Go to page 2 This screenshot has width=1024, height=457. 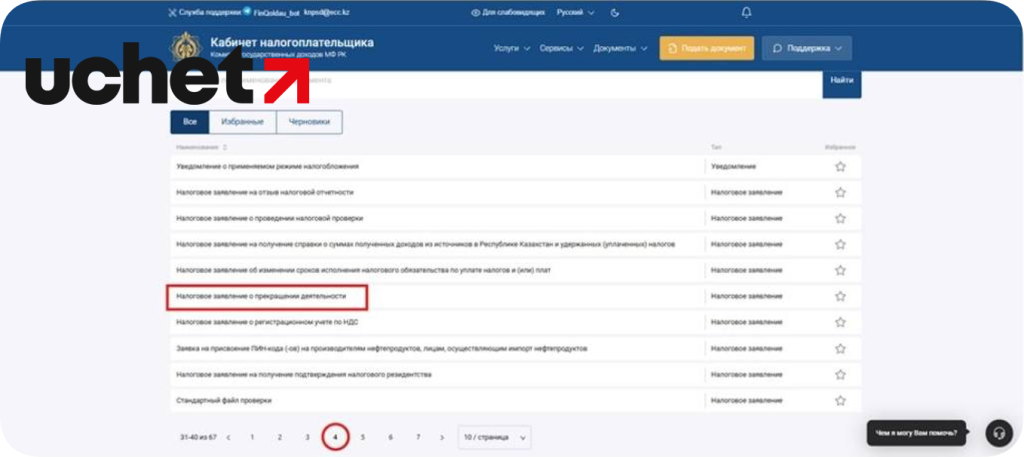point(280,437)
